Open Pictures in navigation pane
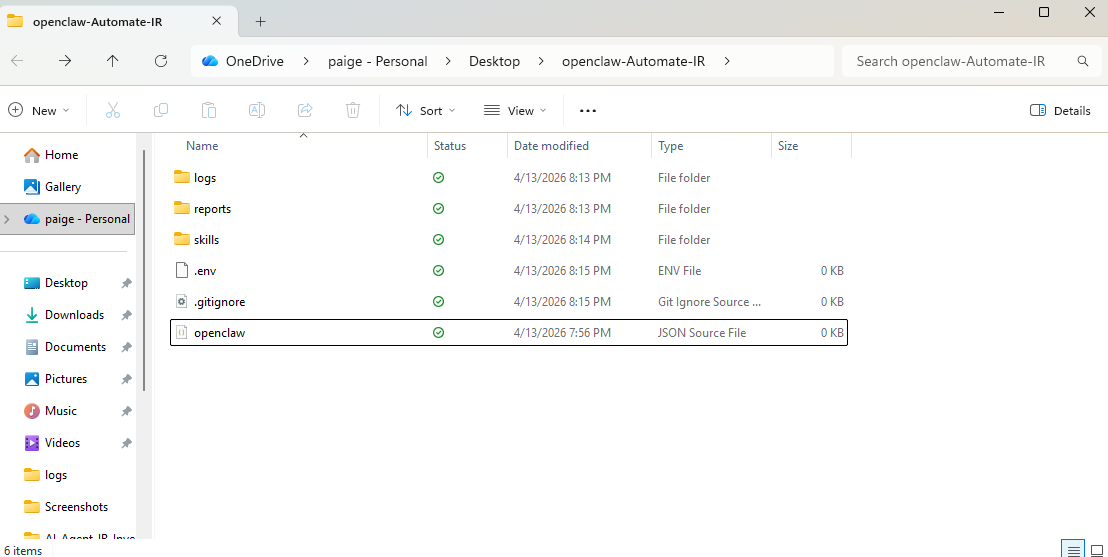The image size is (1108, 557). pyautogui.click(x=66, y=379)
